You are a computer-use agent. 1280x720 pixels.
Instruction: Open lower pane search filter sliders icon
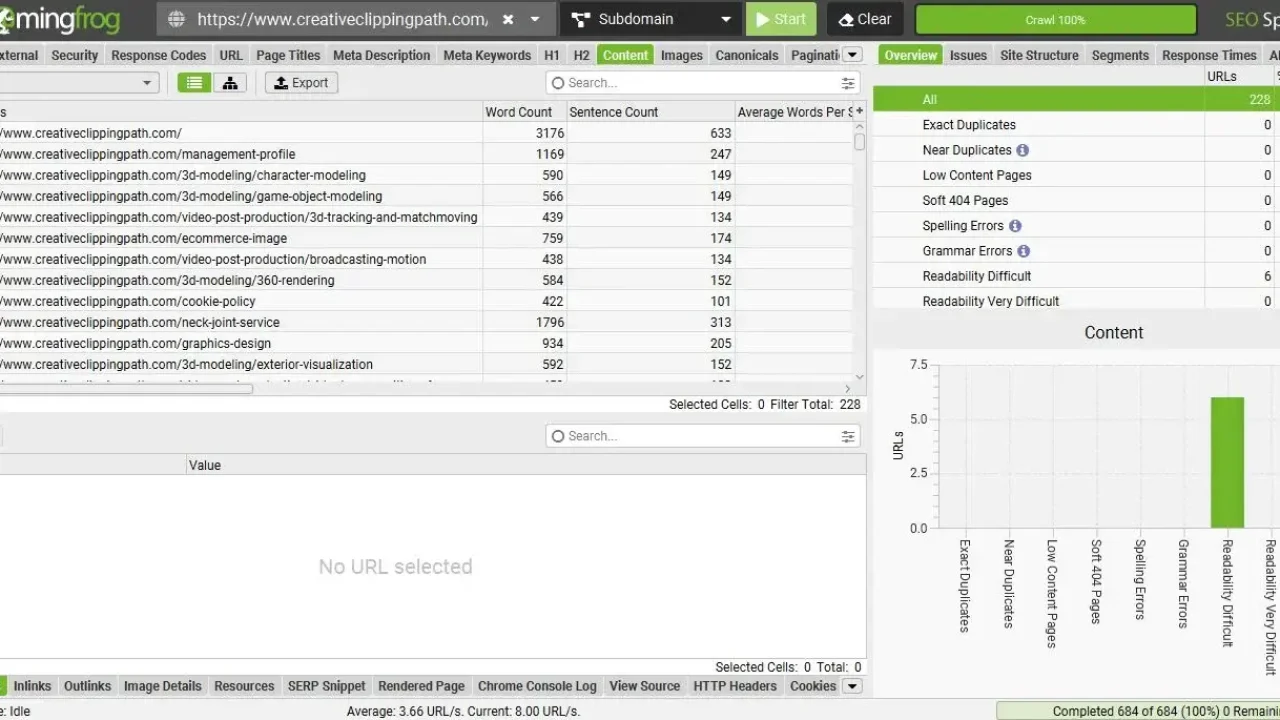coord(847,436)
